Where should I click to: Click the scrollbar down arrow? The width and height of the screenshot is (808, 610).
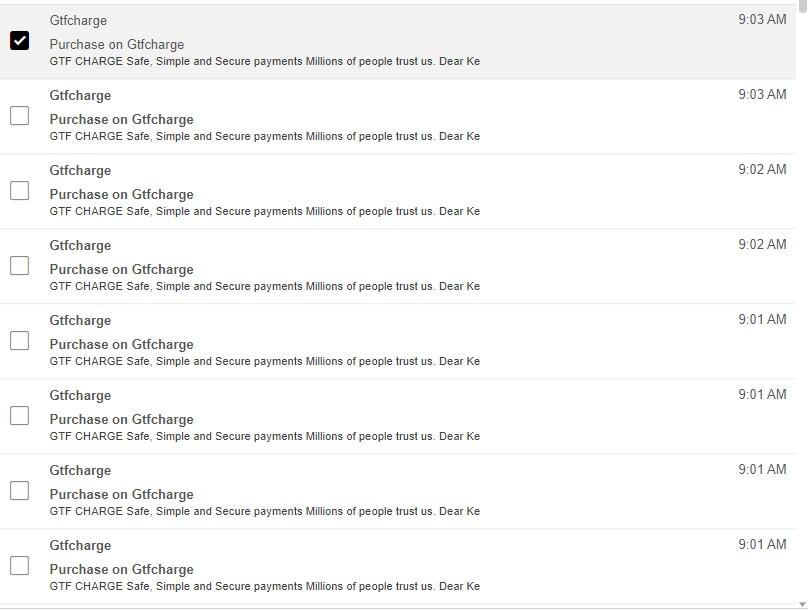point(802,602)
